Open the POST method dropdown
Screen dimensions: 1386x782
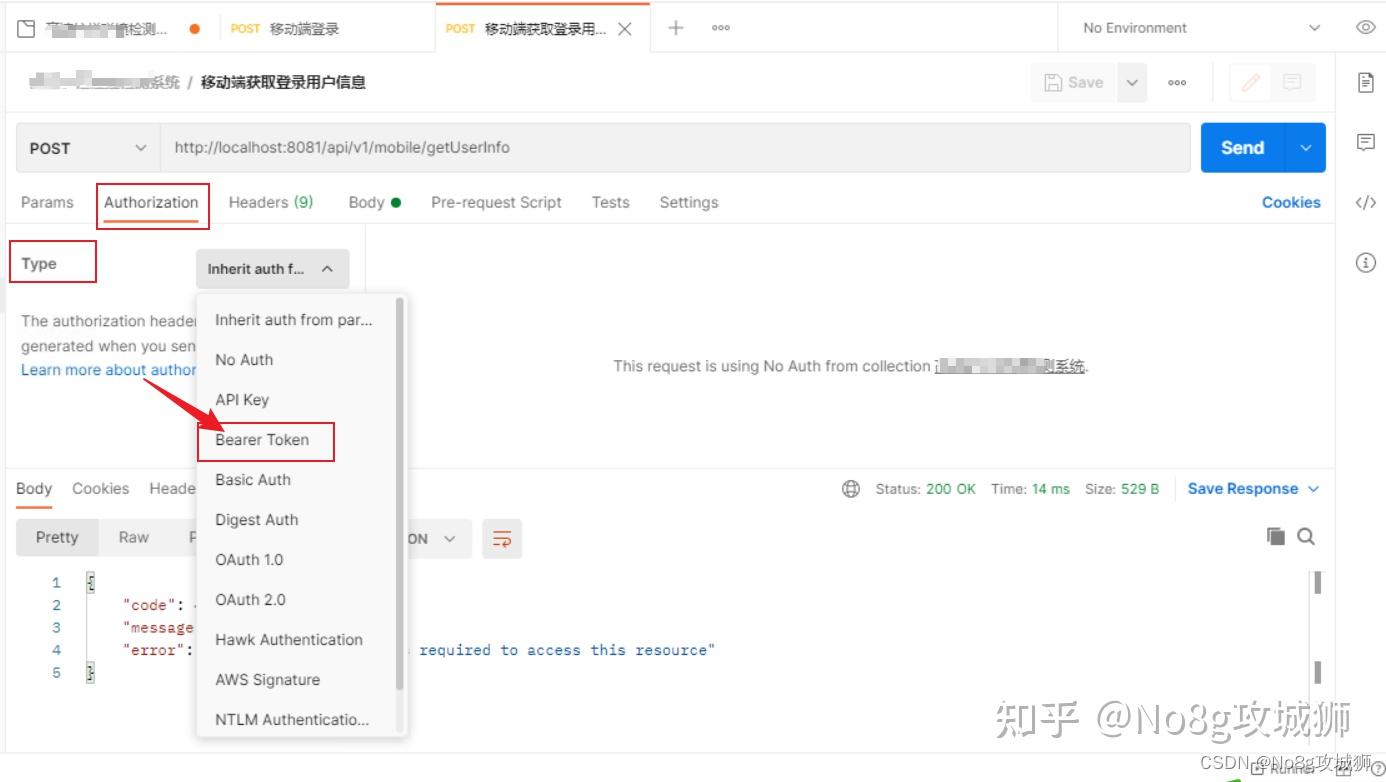click(85, 147)
